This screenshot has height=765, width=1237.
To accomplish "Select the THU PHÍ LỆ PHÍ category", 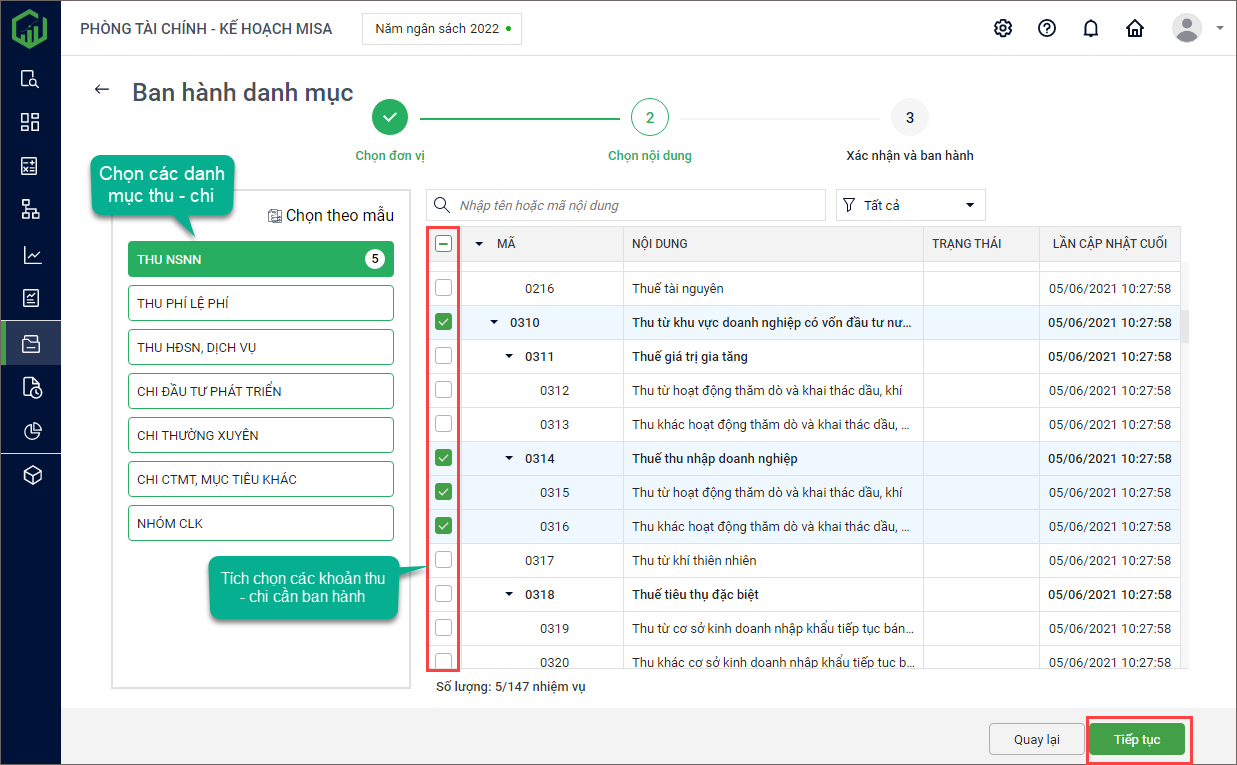I will pos(260,303).
